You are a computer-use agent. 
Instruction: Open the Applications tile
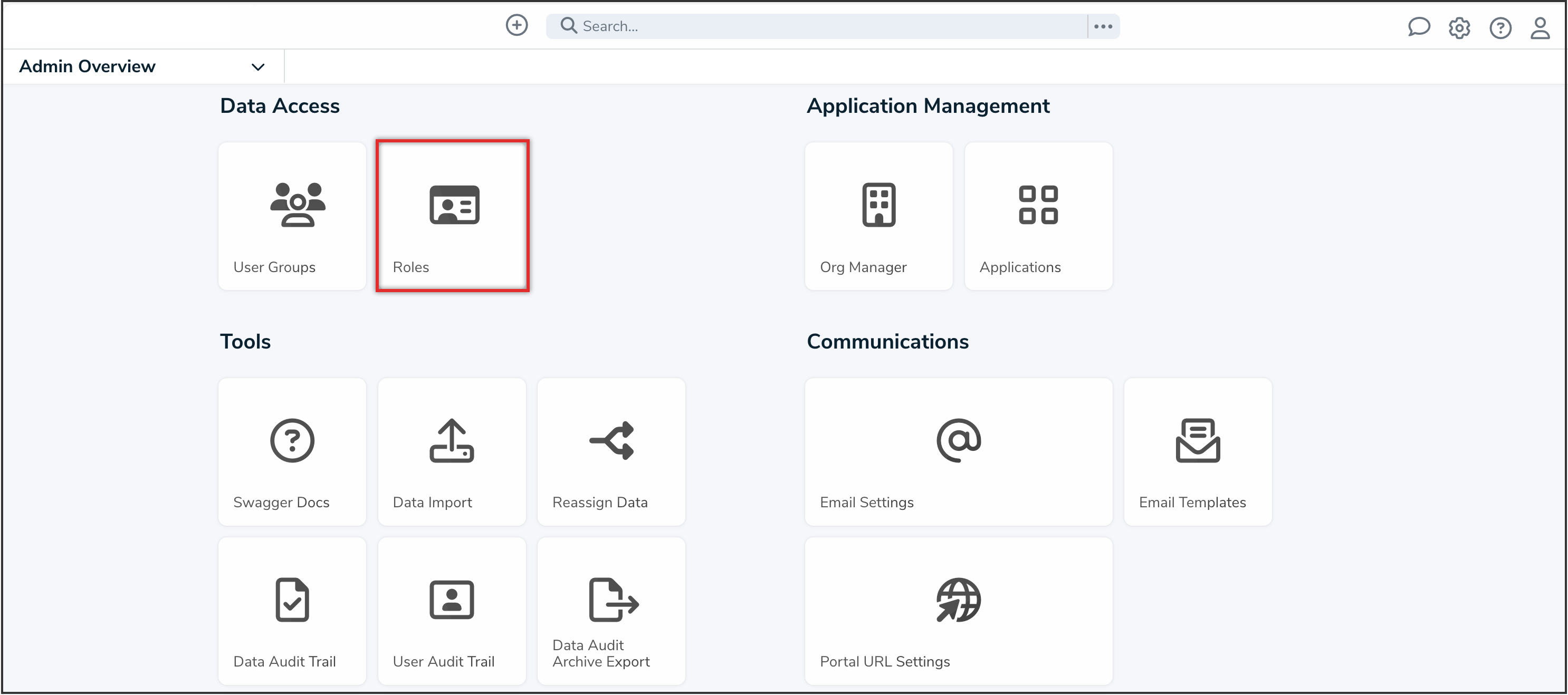pyautogui.click(x=1038, y=216)
